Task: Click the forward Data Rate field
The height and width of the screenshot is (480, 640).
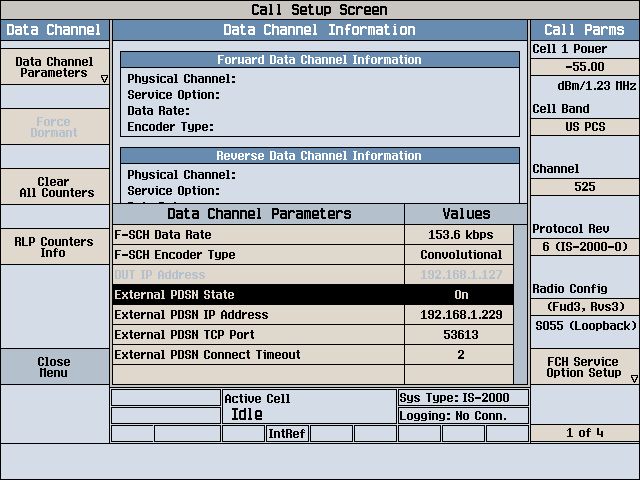Action: pyautogui.click(x=158, y=111)
